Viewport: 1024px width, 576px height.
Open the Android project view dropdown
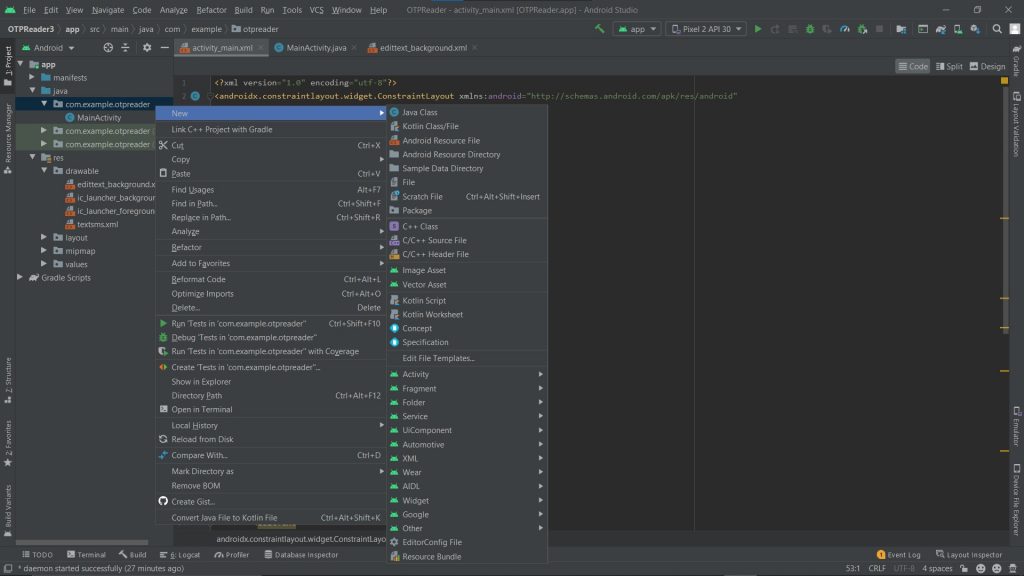[49, 48]
